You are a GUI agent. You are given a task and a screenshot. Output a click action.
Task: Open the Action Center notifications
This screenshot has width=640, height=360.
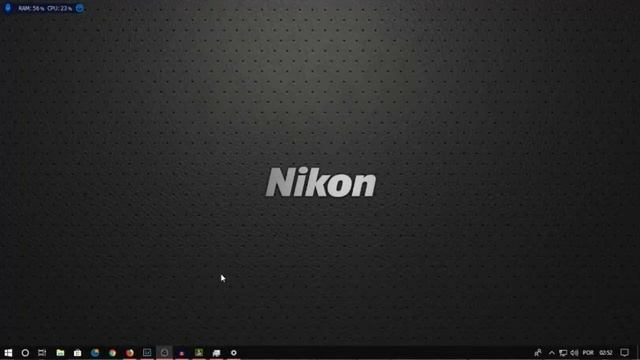tap(624, 353)
